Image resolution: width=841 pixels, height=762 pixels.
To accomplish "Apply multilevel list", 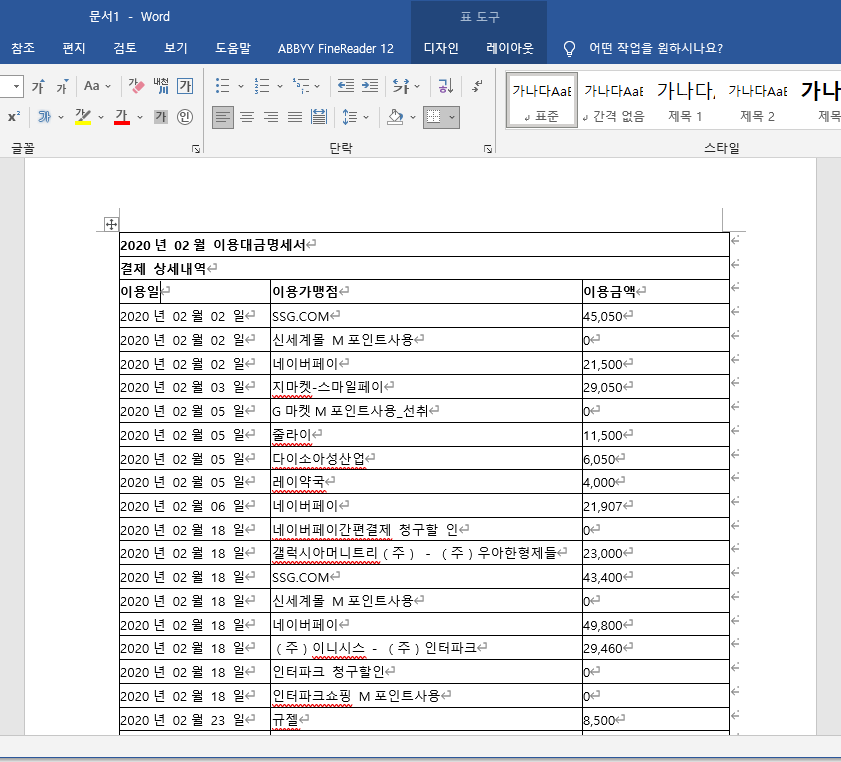I will (x=301, y=86).
